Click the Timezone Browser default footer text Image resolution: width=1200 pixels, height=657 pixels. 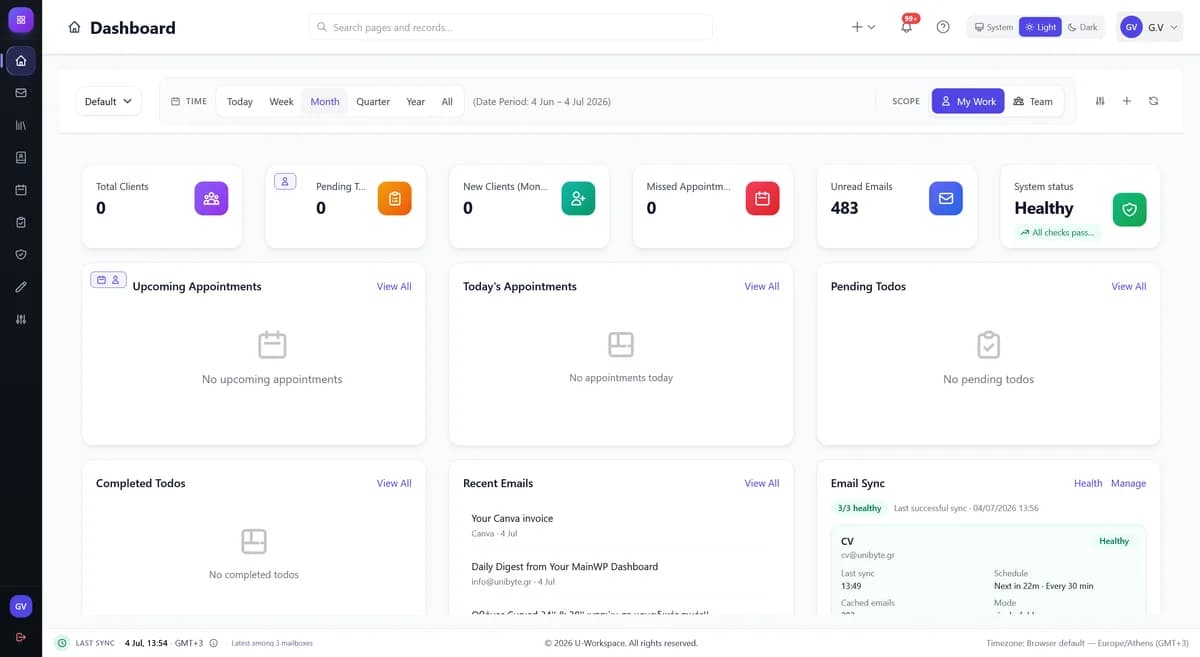coord(1087,643)
